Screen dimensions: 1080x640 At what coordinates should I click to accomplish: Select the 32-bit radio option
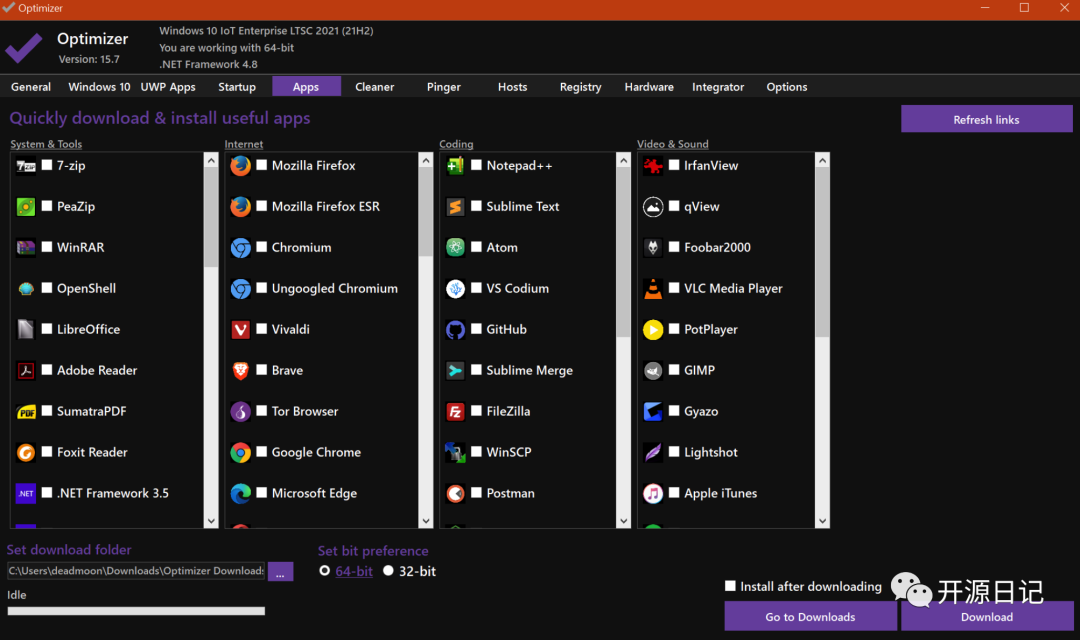[388, 570]
